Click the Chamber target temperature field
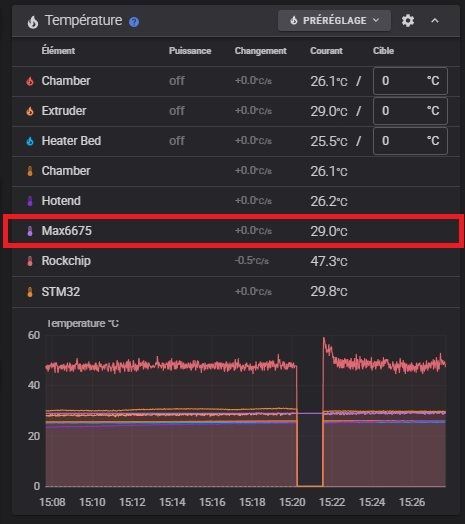The width and height of the screenshot is (465, 524). pyautogui.click(x=410, y=81)
